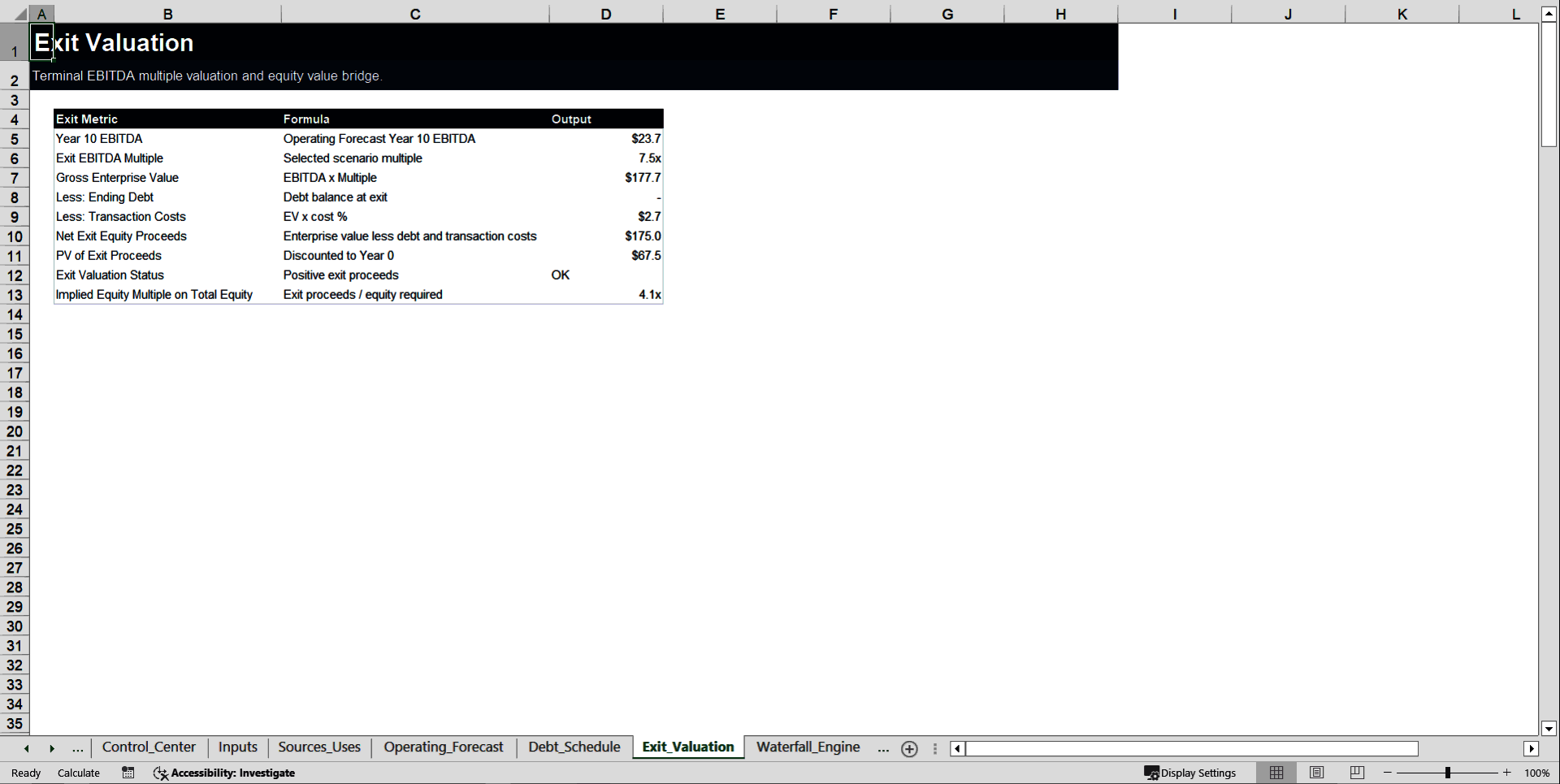Viewport: 1560px width, 784px height.
Task: Select column B header
Action: point(167,14)
